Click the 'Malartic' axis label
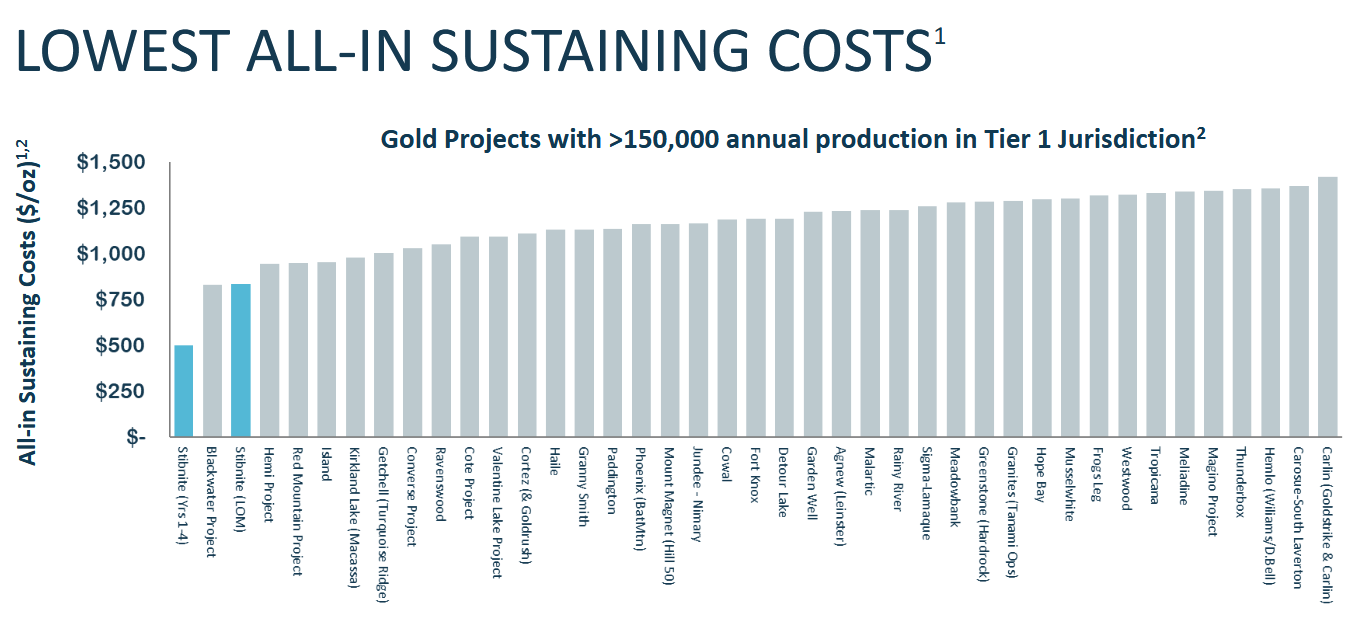Screen dimensions: 1365x633 pos(869,471)
